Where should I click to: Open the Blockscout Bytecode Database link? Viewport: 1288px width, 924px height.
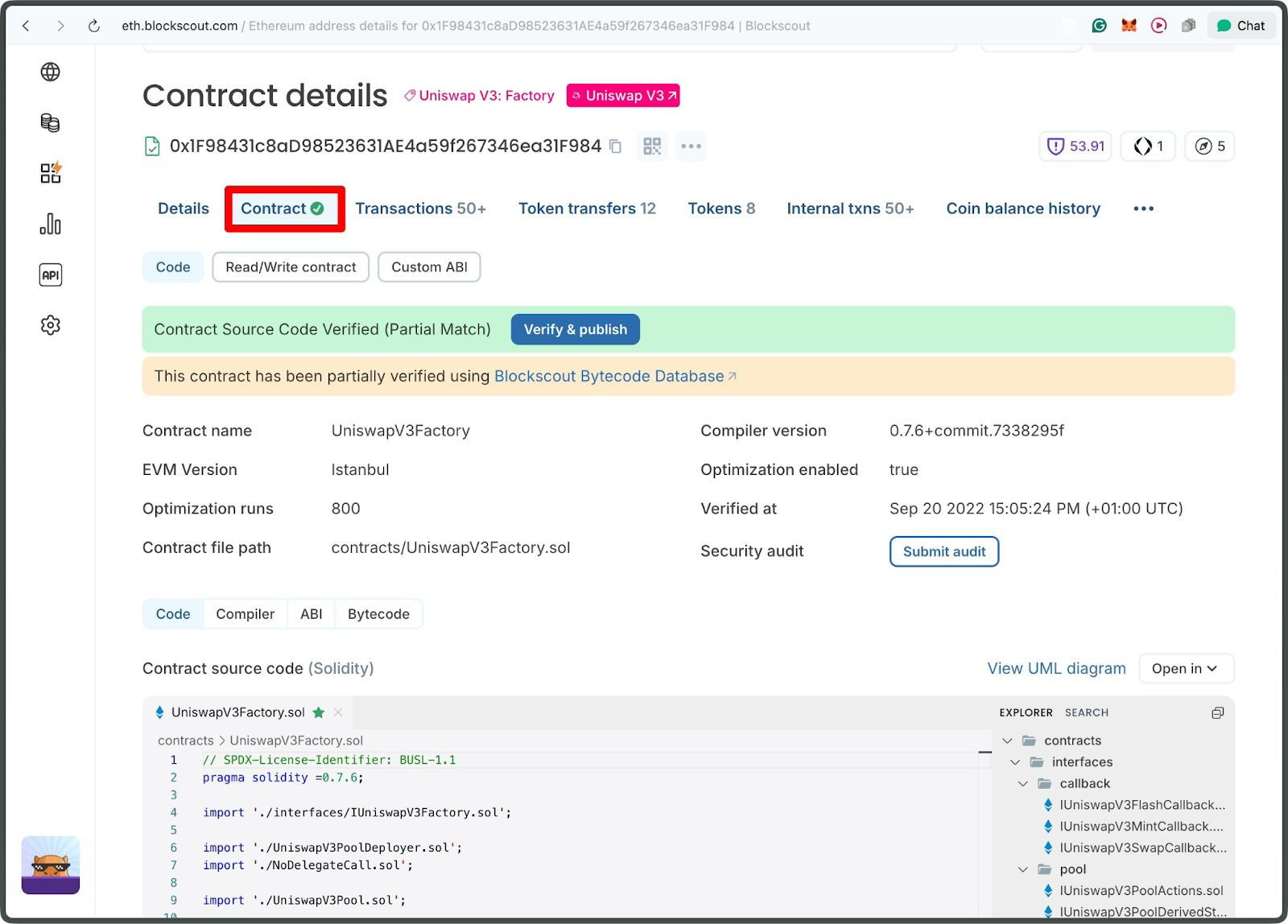click(608, 376)
